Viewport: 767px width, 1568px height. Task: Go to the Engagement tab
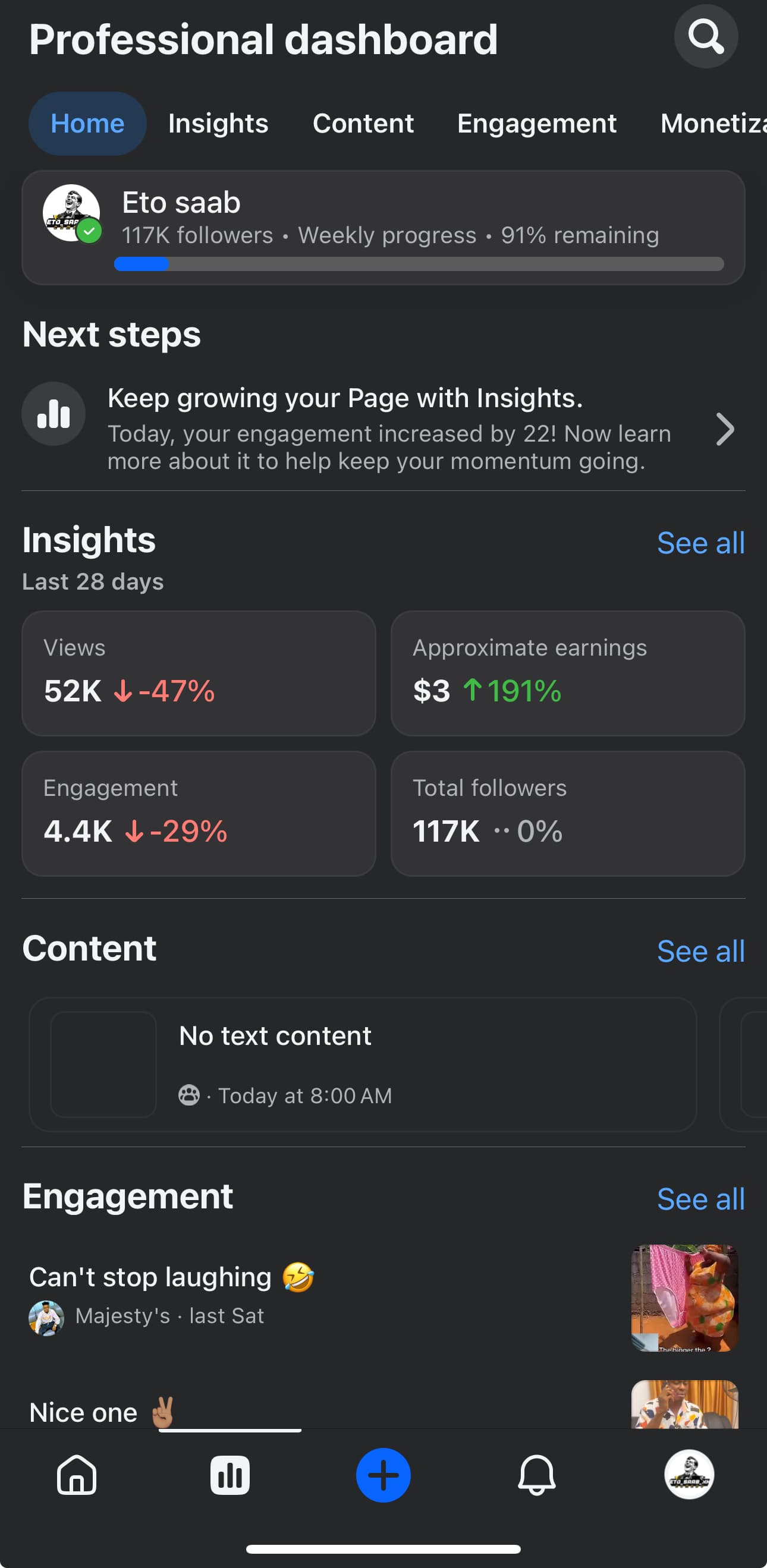(536, 124)
